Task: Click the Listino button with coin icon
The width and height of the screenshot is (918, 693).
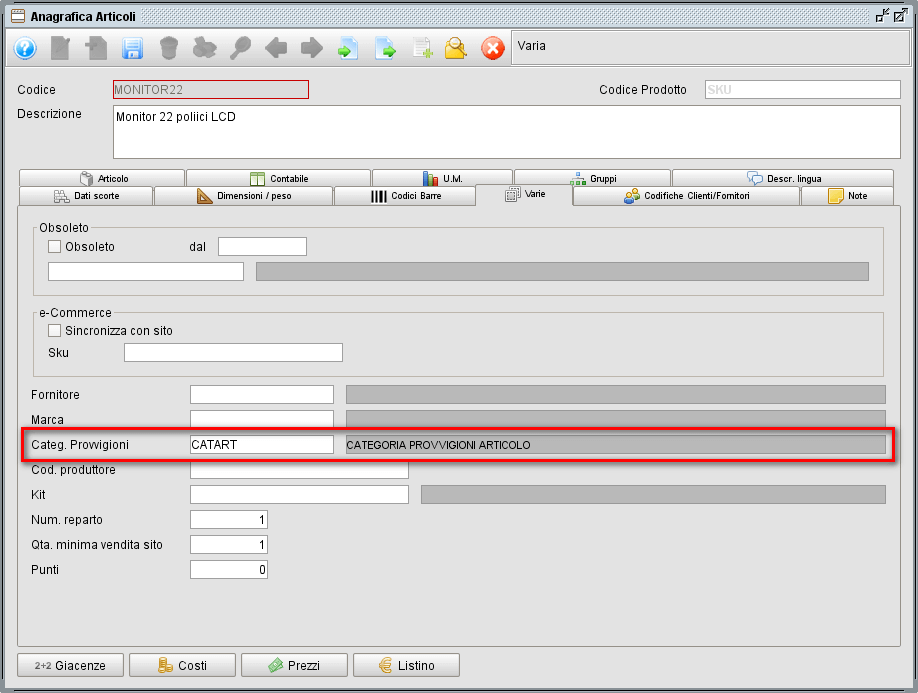Action: (406, 665)
